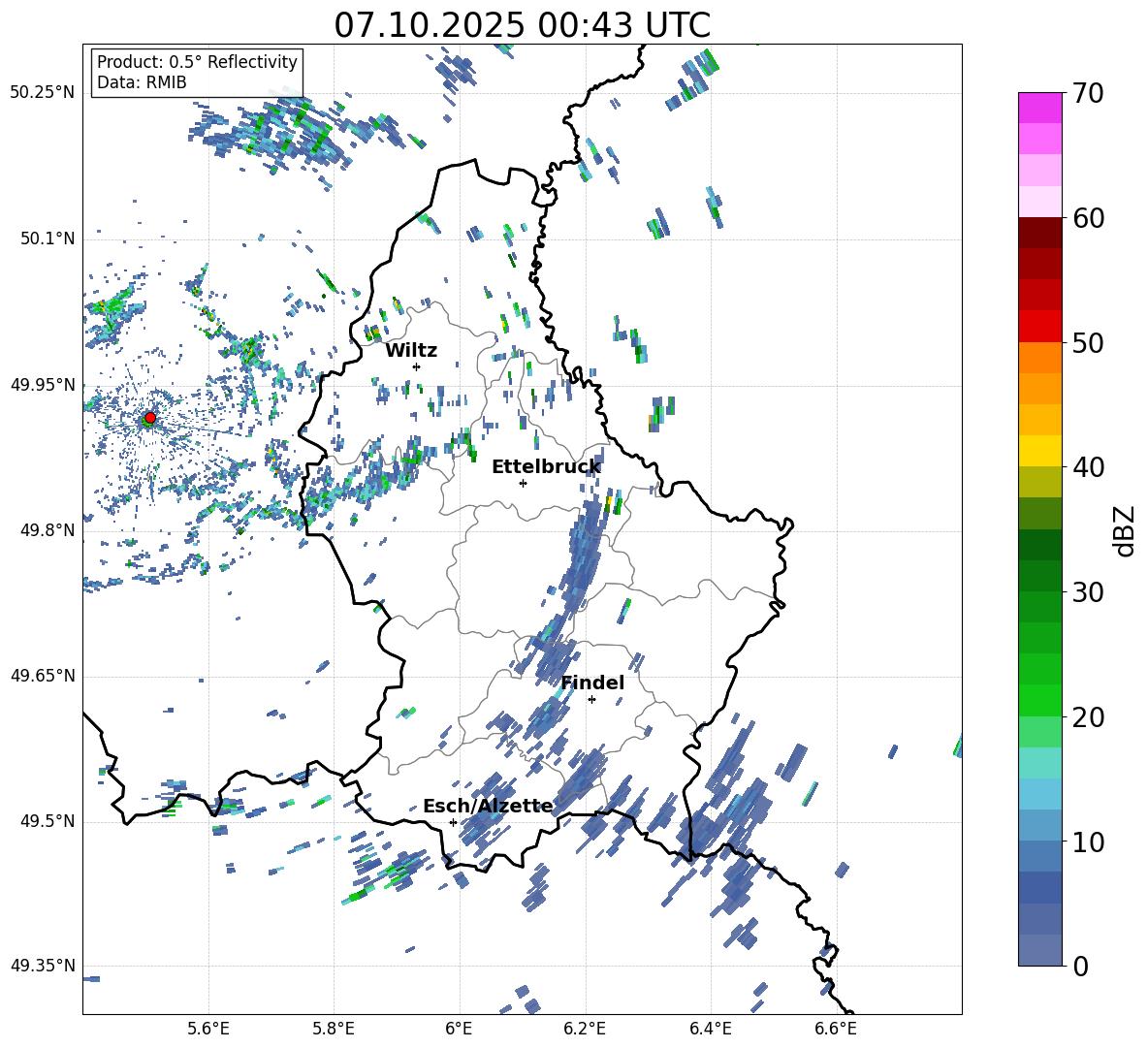Click the 6.2°E longitude label
This screenshot has width=1148, height=1048.
[585, 1029]
